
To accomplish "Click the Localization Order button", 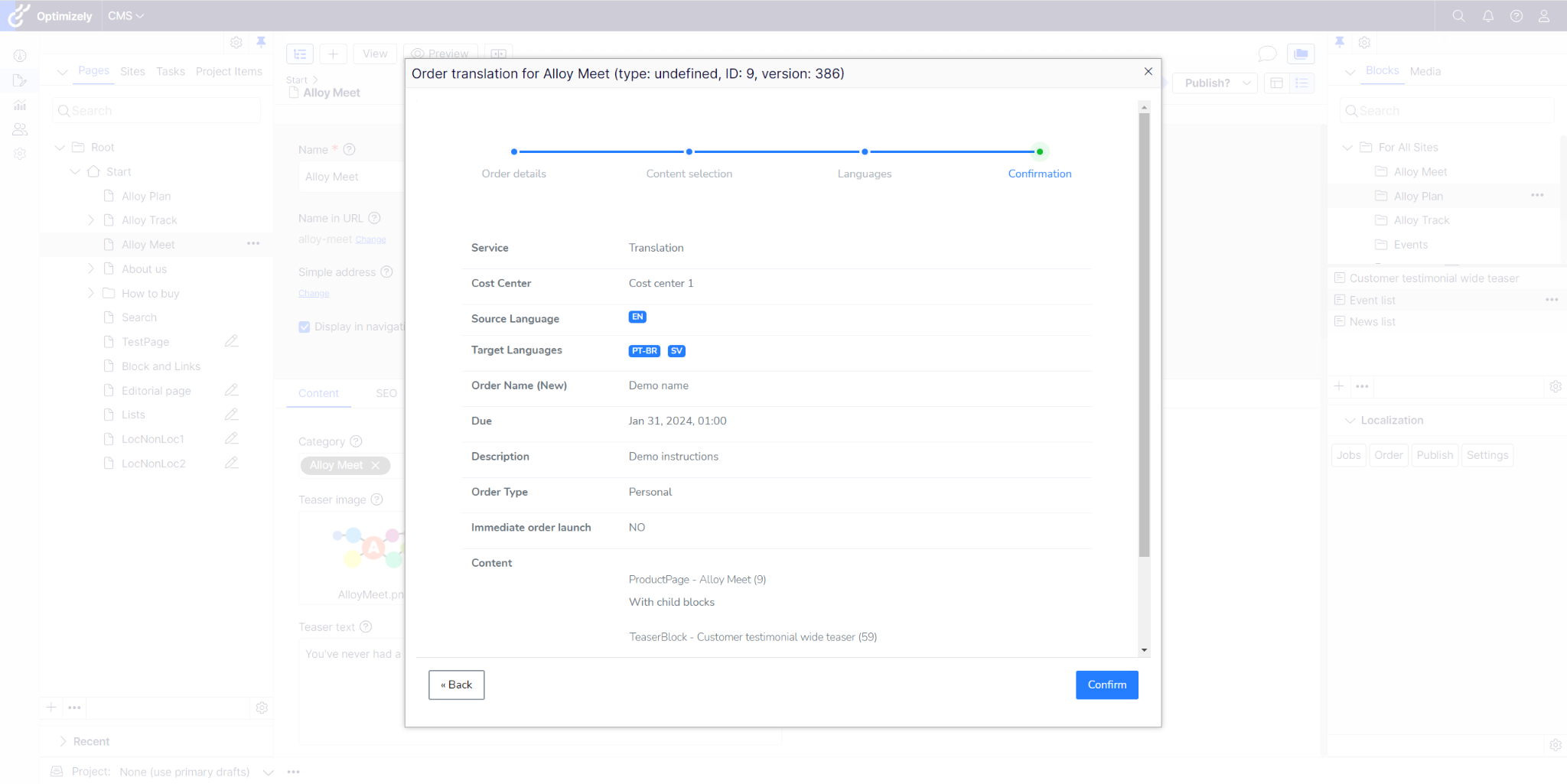I will pos(1388,455).
